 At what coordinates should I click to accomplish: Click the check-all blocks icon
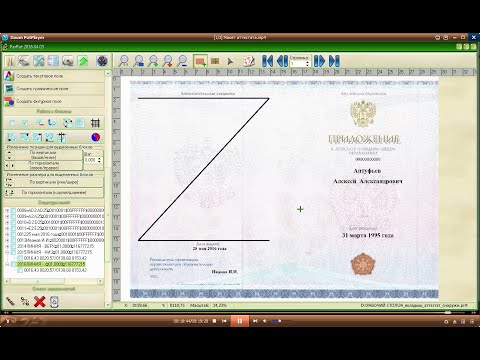(x=24, y=123)
